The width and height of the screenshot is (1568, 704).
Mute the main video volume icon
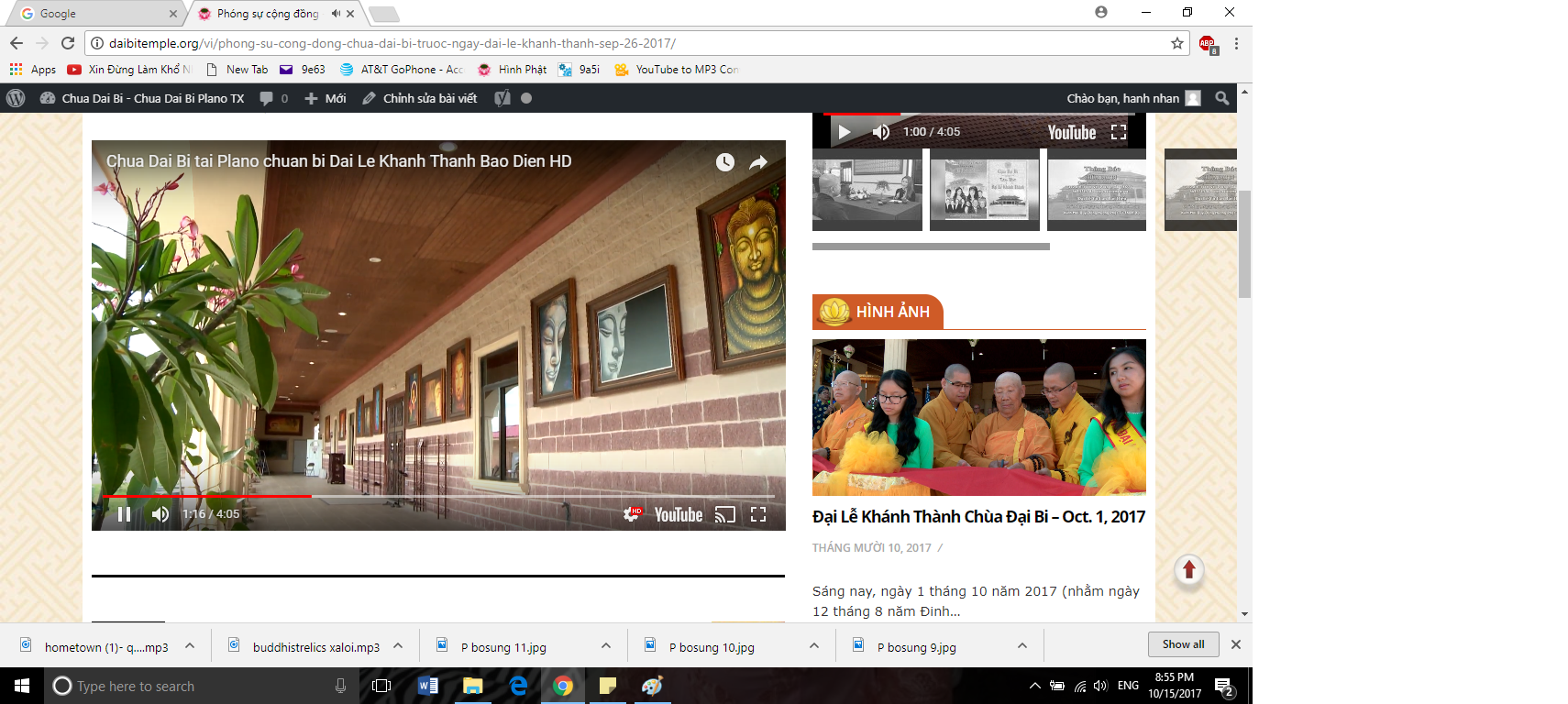160,514
